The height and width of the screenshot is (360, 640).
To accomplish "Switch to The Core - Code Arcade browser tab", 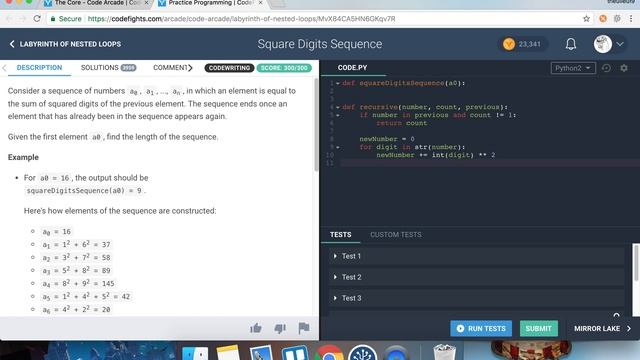I will pyautogui.click(x=96, y=3).
